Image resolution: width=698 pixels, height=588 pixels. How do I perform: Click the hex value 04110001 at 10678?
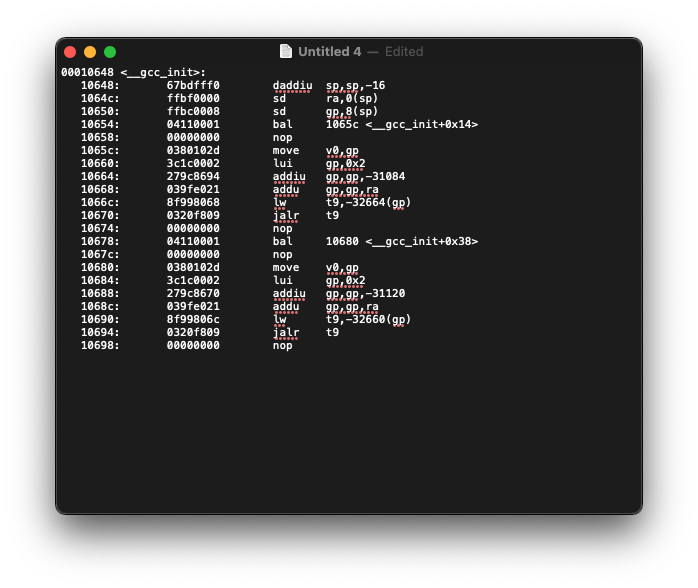(x=193, y=241)
